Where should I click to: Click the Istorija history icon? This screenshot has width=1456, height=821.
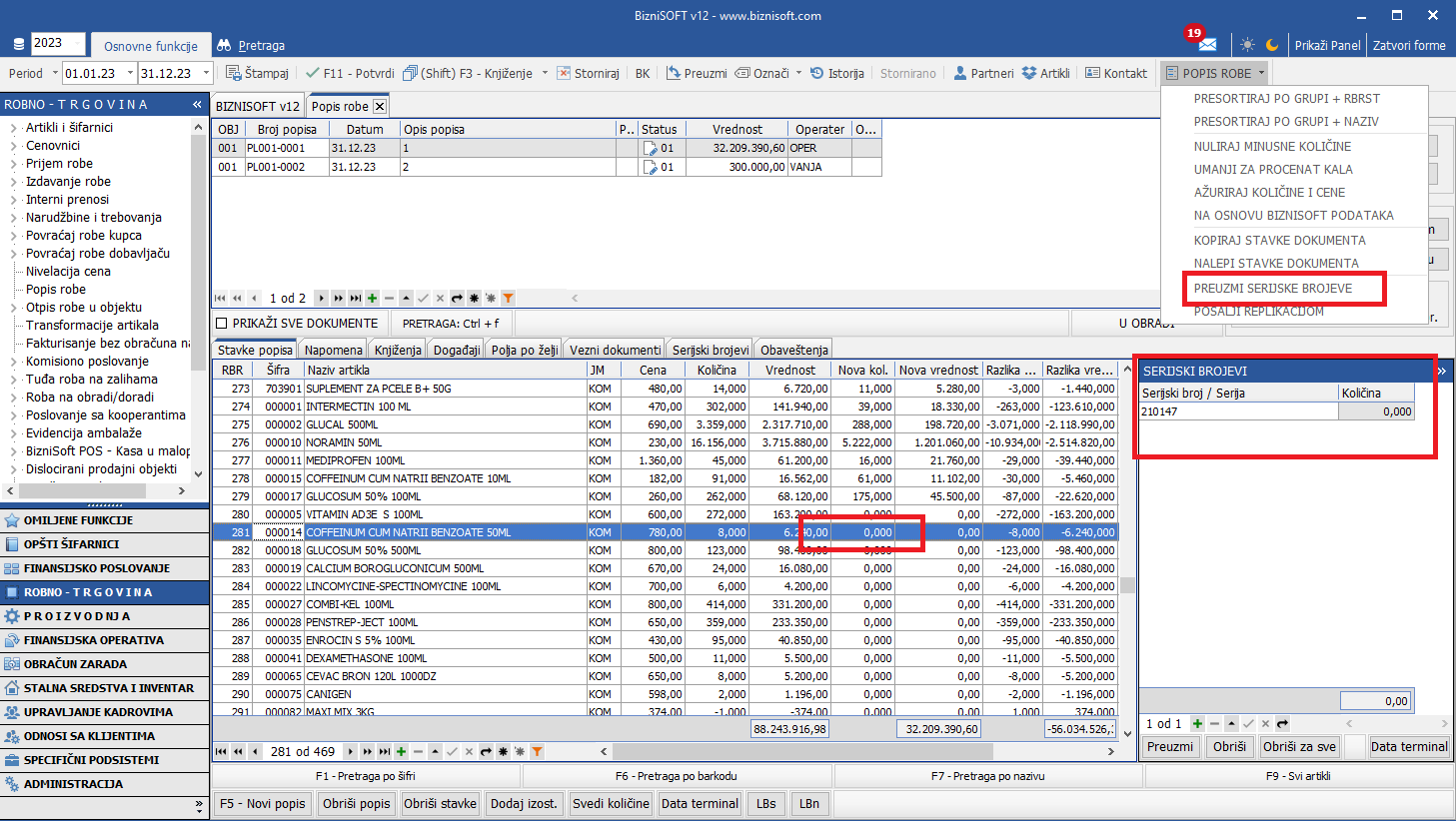click(x=817, y=73)
